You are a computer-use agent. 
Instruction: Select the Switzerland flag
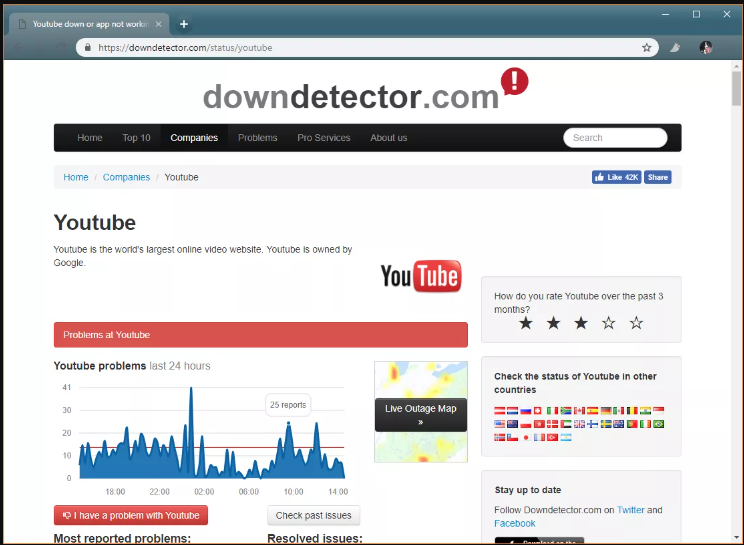tap(538, 411)
